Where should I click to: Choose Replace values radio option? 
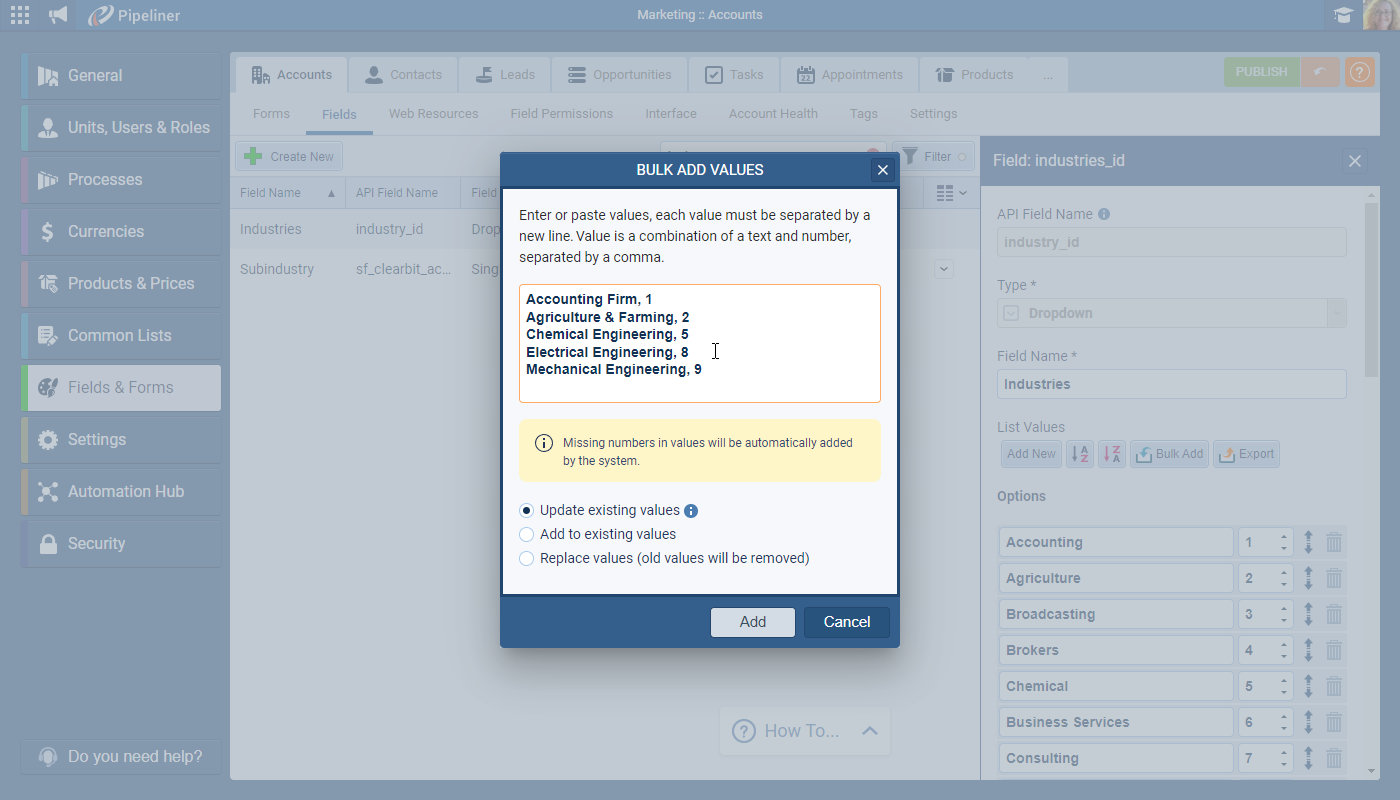point(527,559)
